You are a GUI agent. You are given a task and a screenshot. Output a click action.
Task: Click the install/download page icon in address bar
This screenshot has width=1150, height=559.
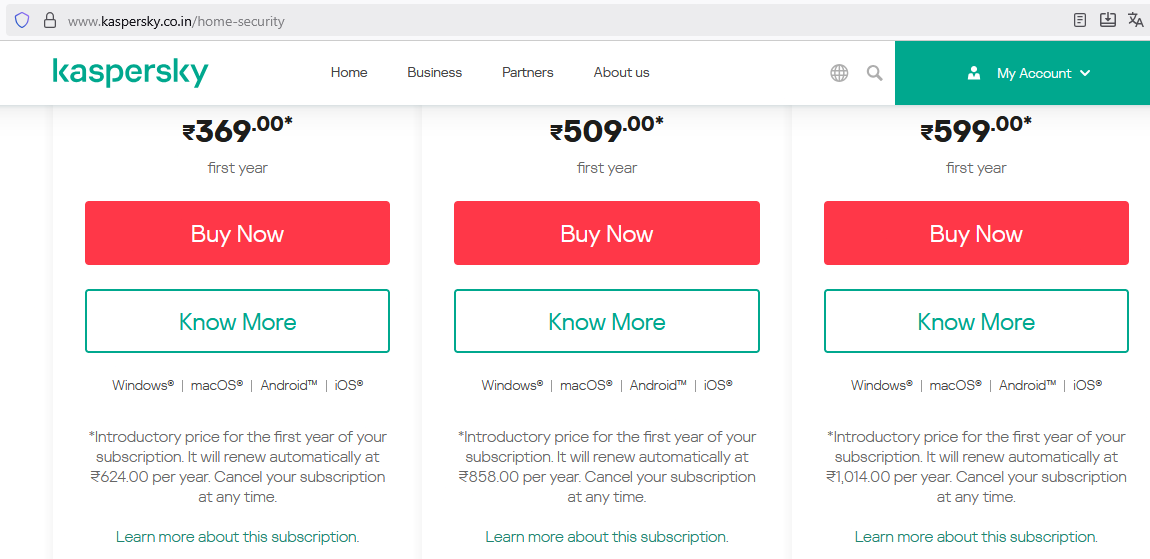[x=1108, y=20]
